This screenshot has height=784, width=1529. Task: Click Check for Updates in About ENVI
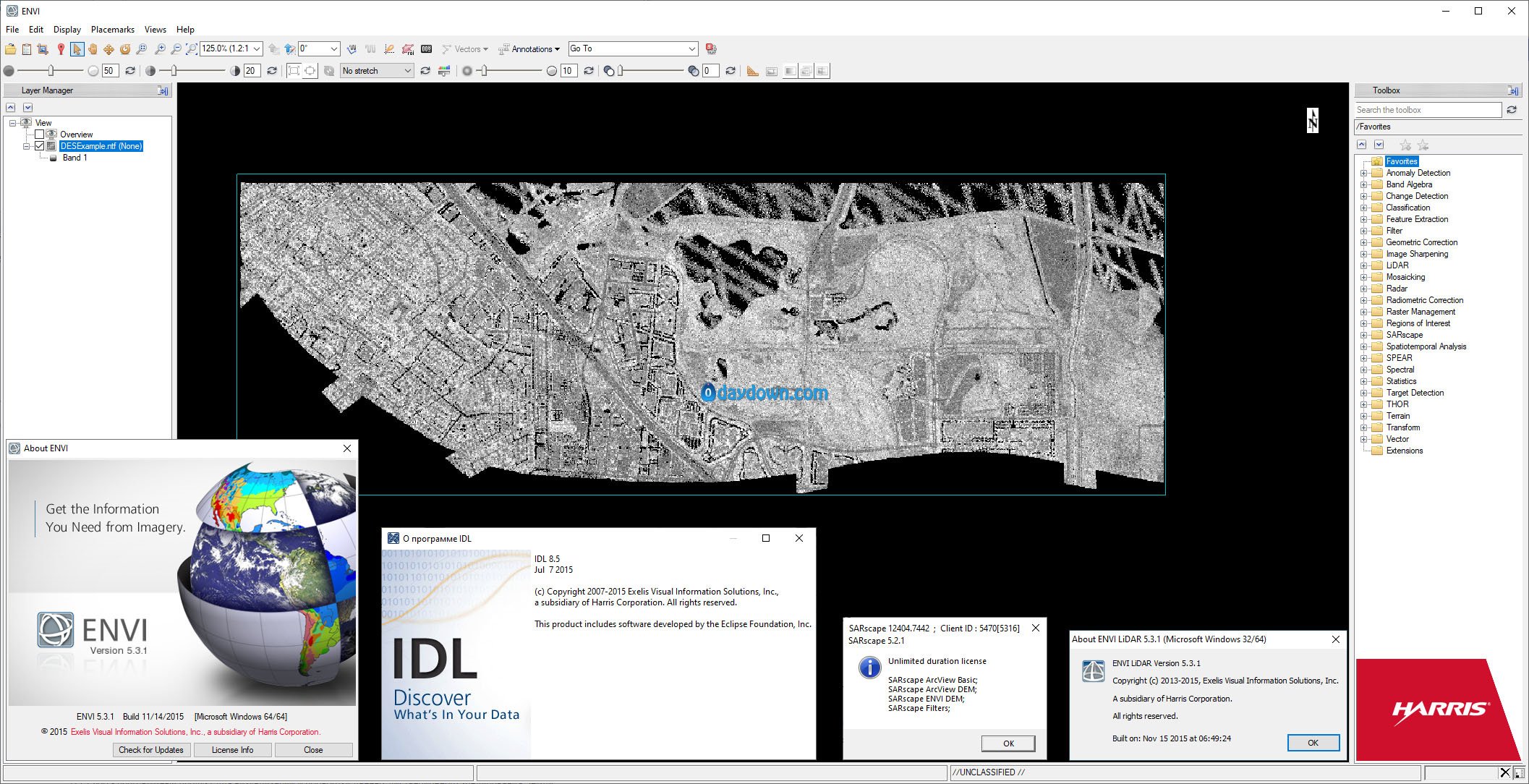[151, 750]
